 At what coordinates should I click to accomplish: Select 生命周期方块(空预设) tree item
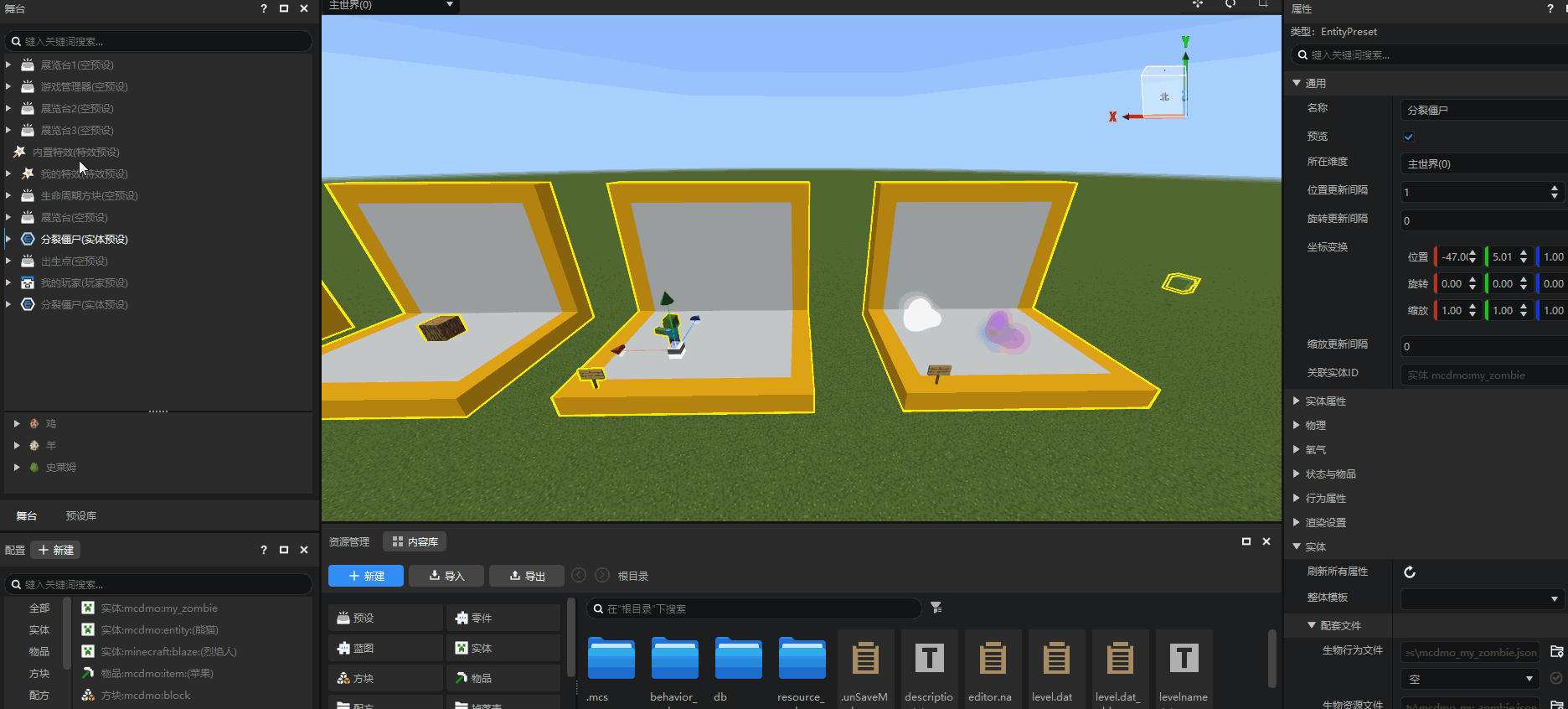click(89, 195)
